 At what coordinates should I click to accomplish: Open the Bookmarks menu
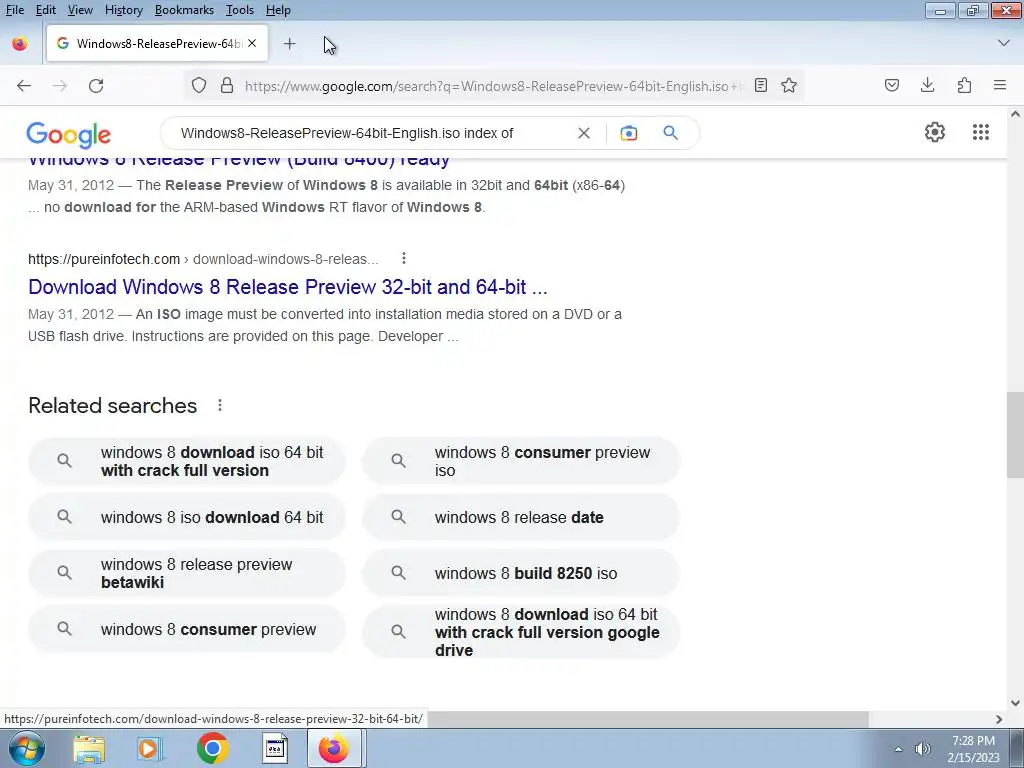point(184,10)
